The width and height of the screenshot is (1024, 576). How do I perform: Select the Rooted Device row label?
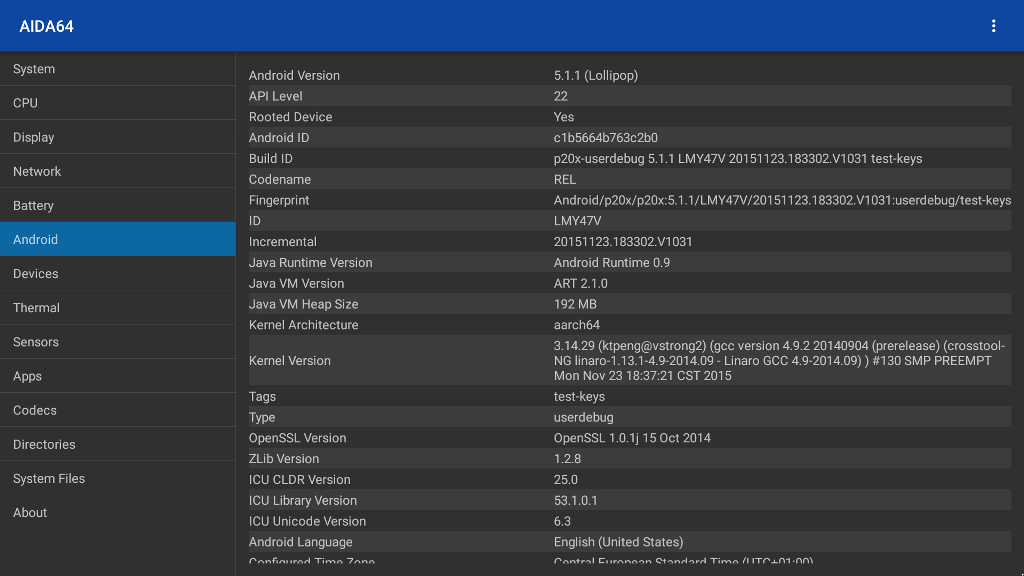pos(291,117)
